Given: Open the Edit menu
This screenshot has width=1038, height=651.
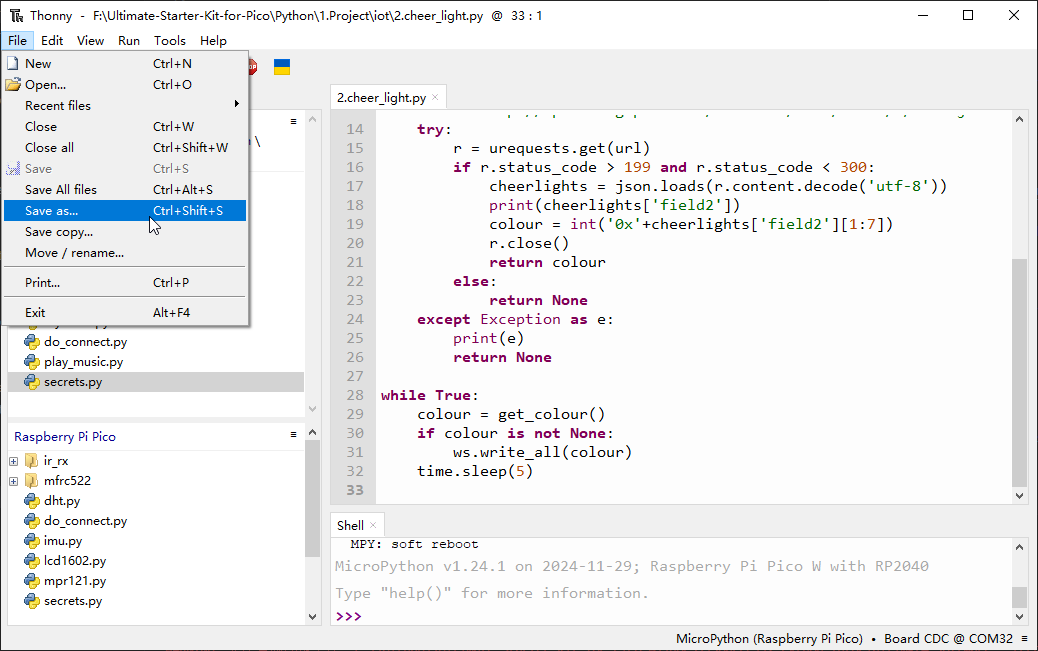Looking at the screenshot, I should click(x=52, y=40).
